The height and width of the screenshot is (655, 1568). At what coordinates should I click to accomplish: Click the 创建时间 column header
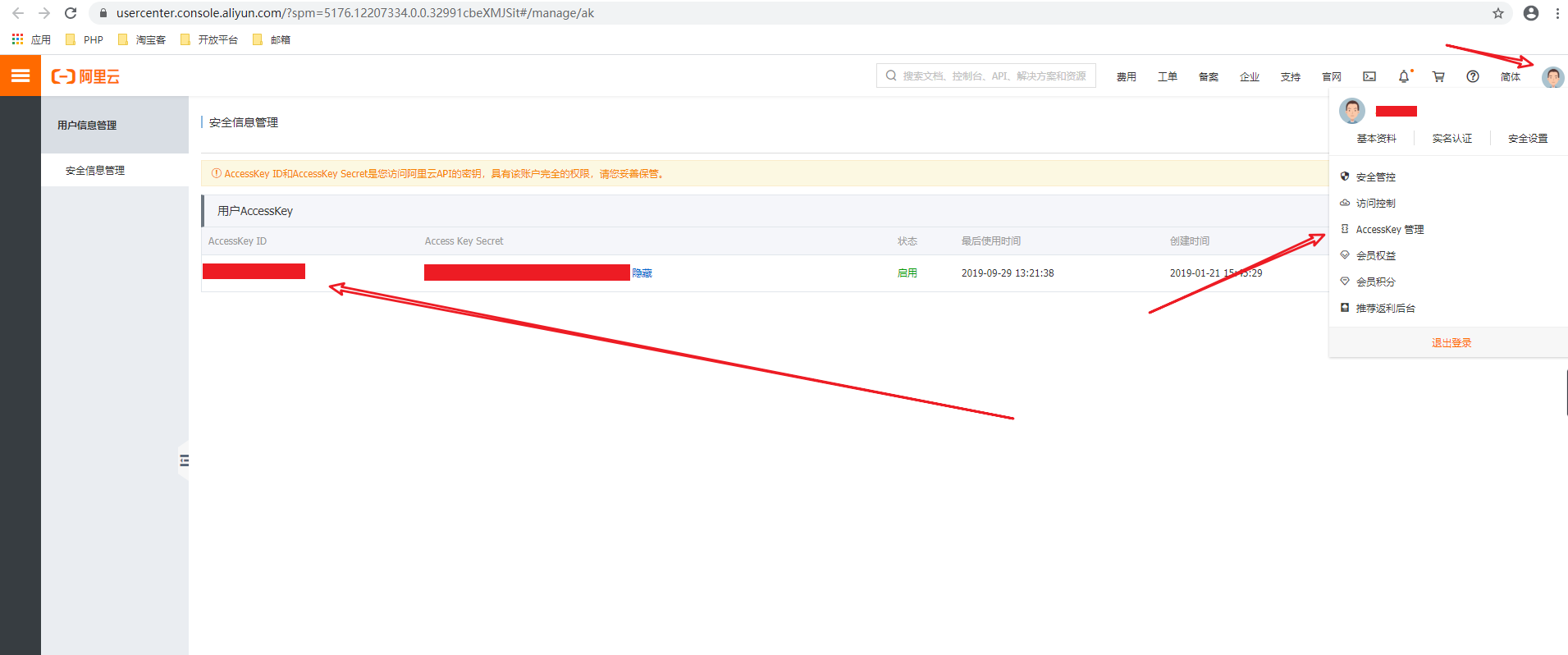pos(1190,240)
